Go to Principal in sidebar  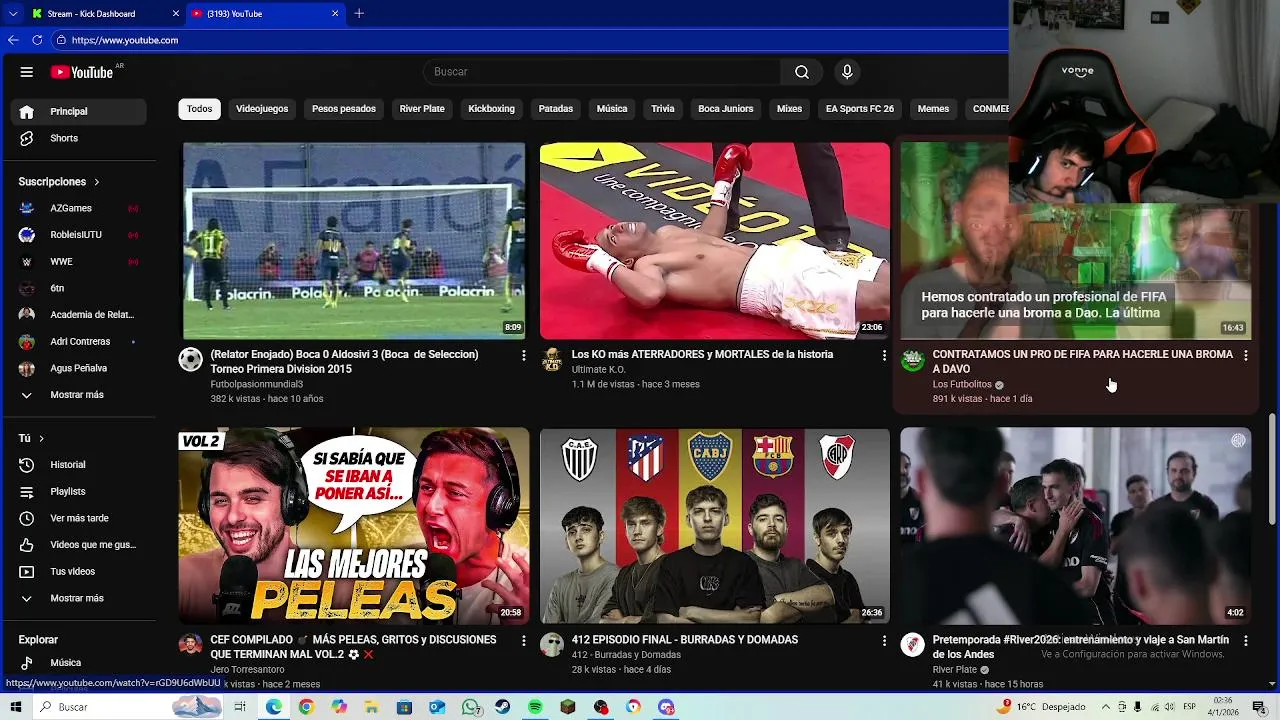78,112
